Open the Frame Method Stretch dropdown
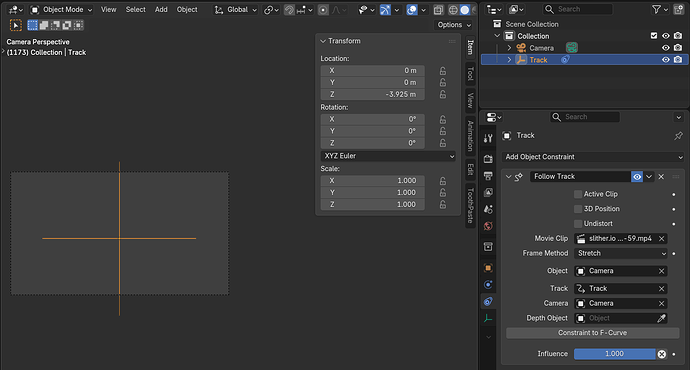The width and height of the screenshot is (690, 370). [620, 253]
